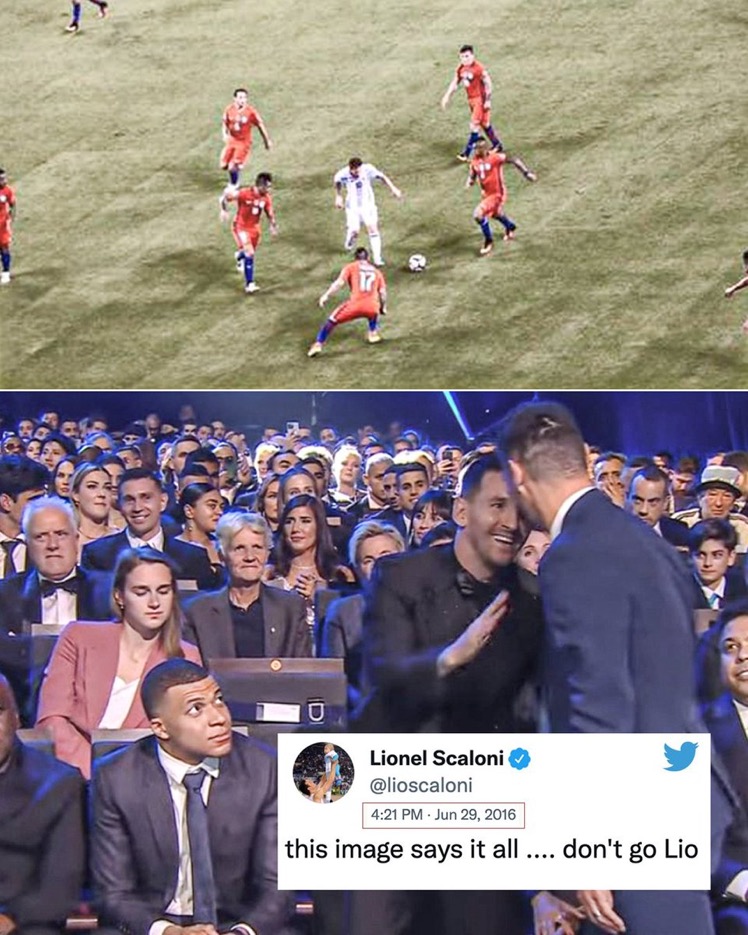Click the Jun 29, 2016 tweet date
Image resolution: width=748 pixels, height=935 pixels.
pyautogui.click(x=475, y=815)
